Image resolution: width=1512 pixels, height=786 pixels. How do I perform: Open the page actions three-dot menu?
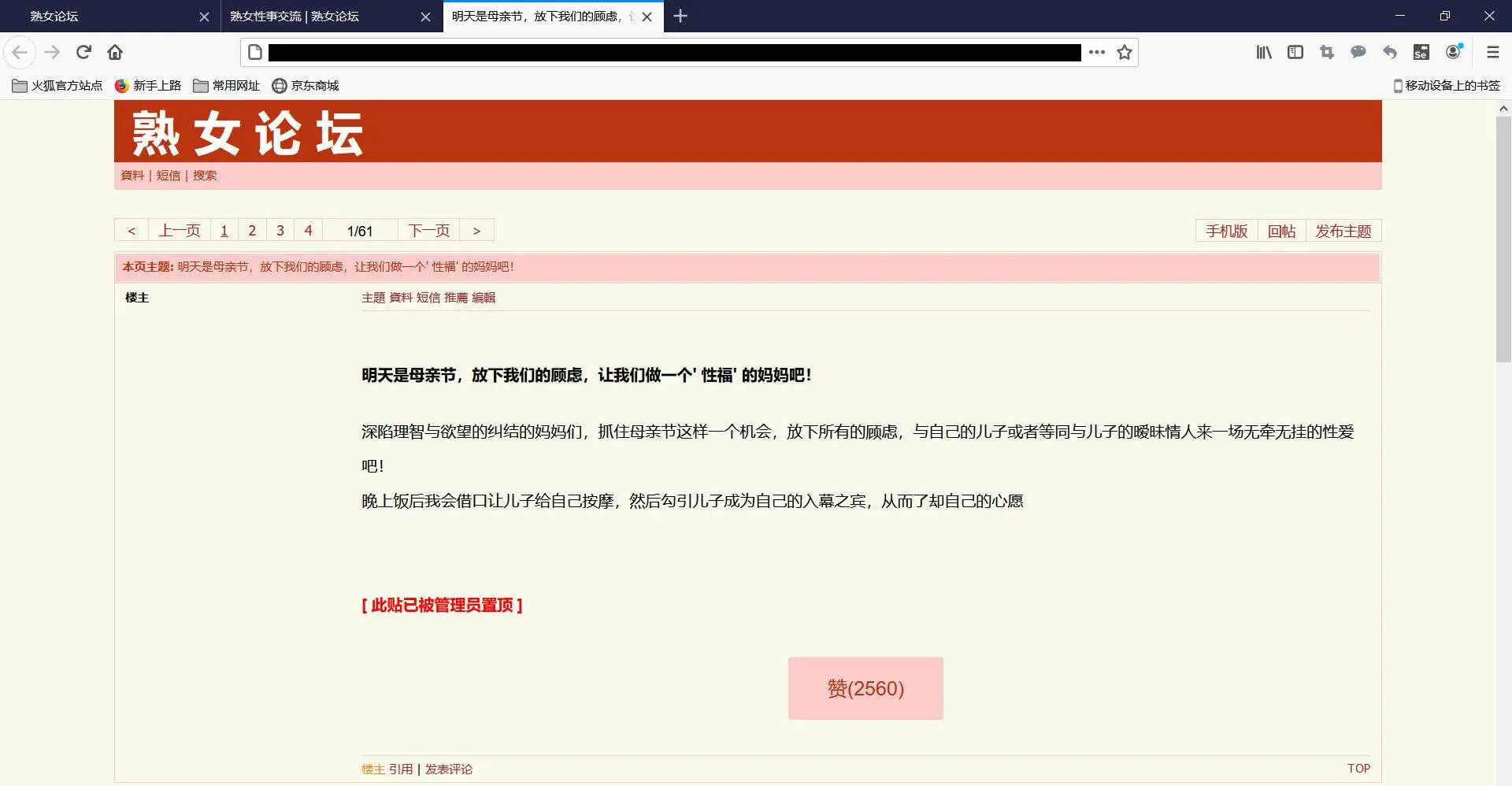[1096, 52]
